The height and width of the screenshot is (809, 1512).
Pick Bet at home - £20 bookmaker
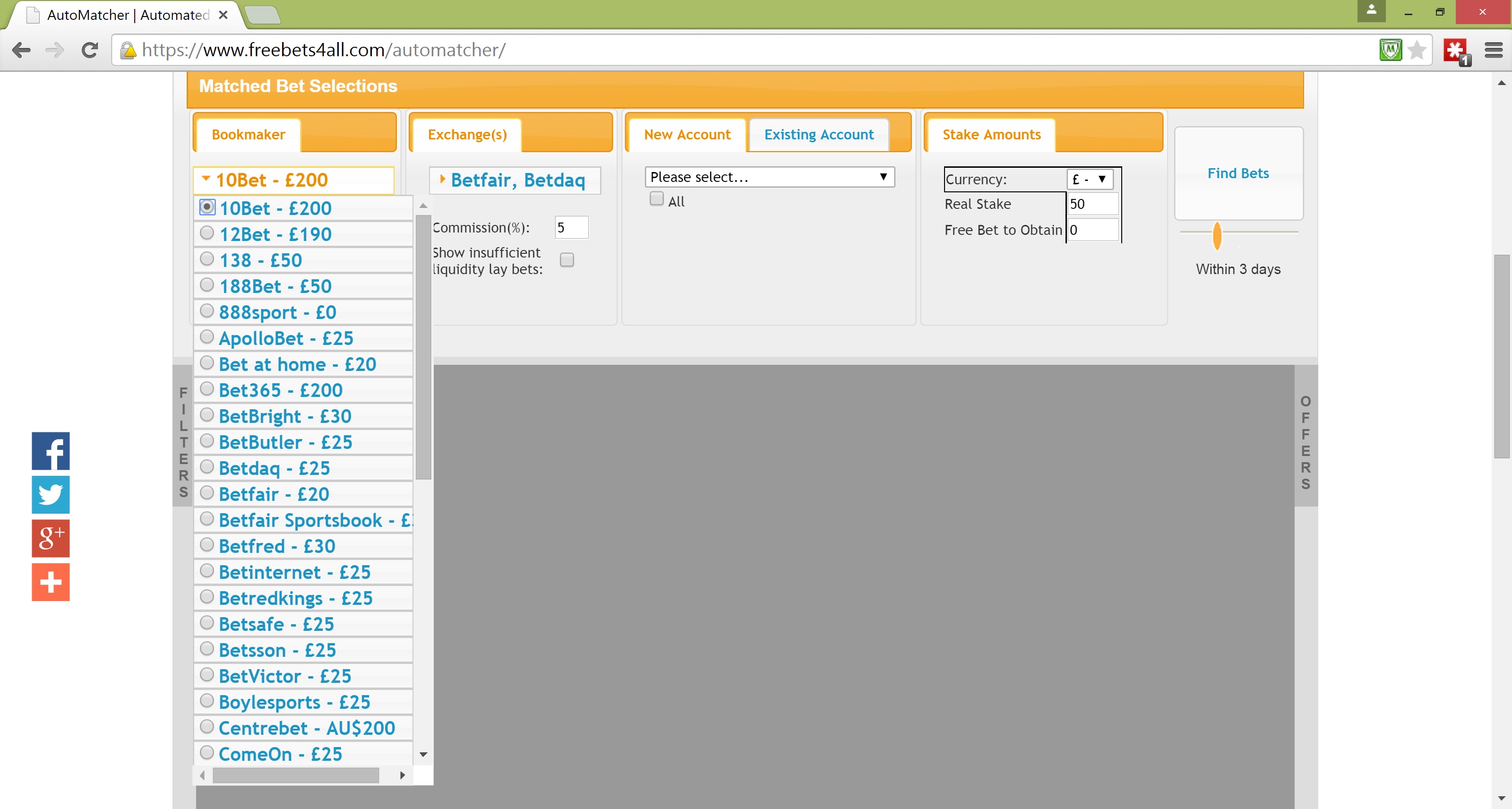coord(303,364)
